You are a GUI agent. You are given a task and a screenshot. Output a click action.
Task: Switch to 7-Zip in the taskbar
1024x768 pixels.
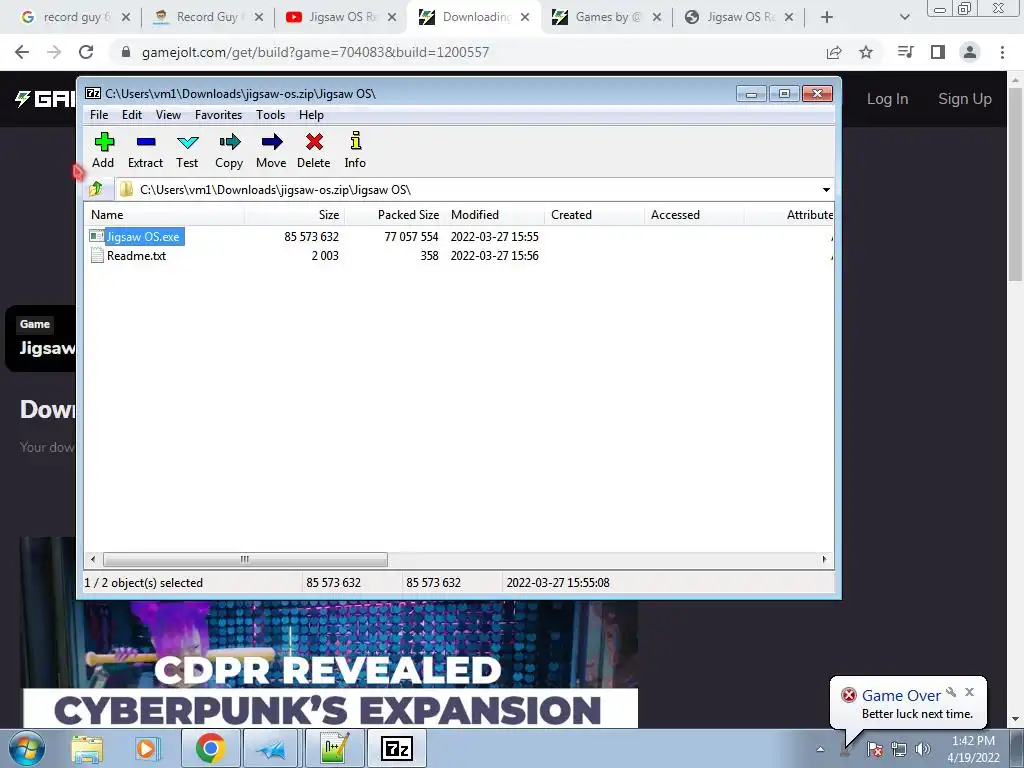(x=397, y=749)
